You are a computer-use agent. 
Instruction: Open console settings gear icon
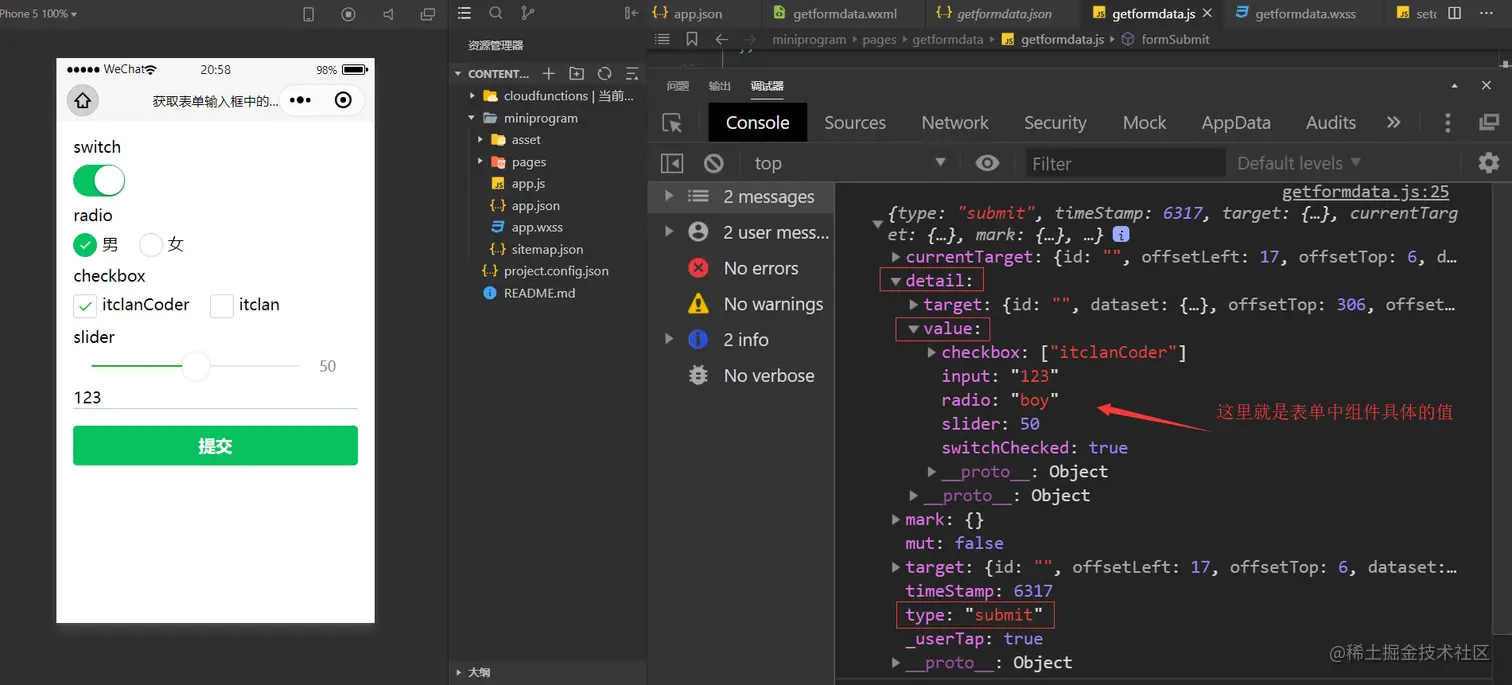click(x=1488, y=163)
